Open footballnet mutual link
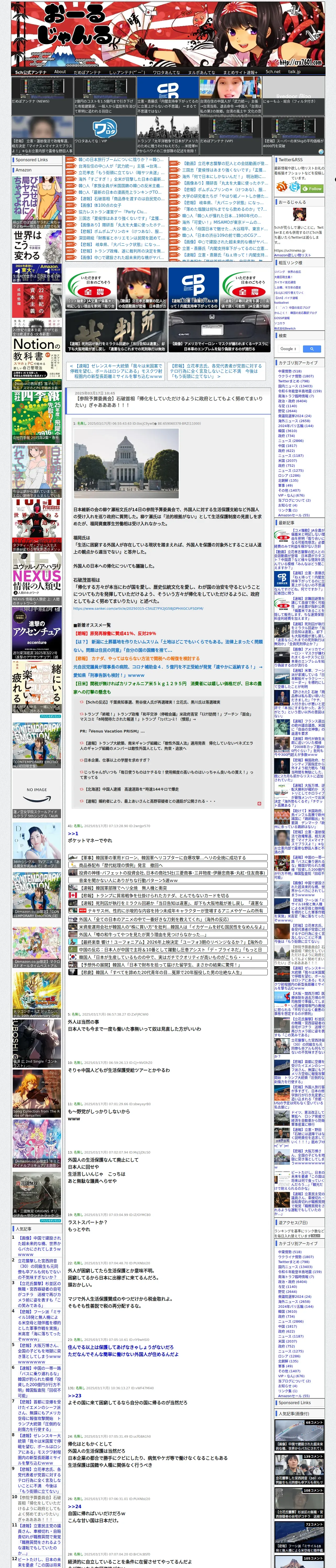 click(x=282, y=303)
